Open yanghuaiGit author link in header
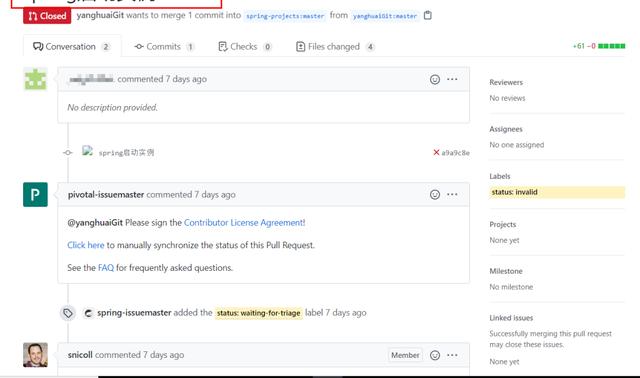This screenshot has height=378, width=640. click(100, 15)
